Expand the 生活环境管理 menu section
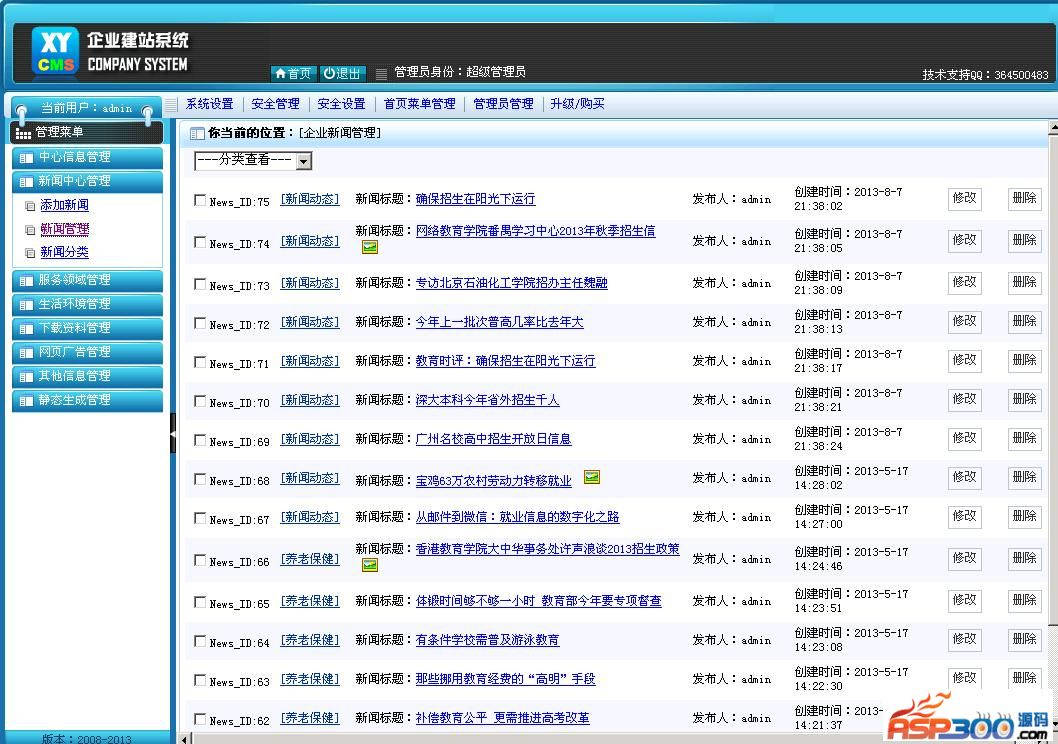Image resolution: width=1058 pixels, height=744 pixels. [88, 304]
